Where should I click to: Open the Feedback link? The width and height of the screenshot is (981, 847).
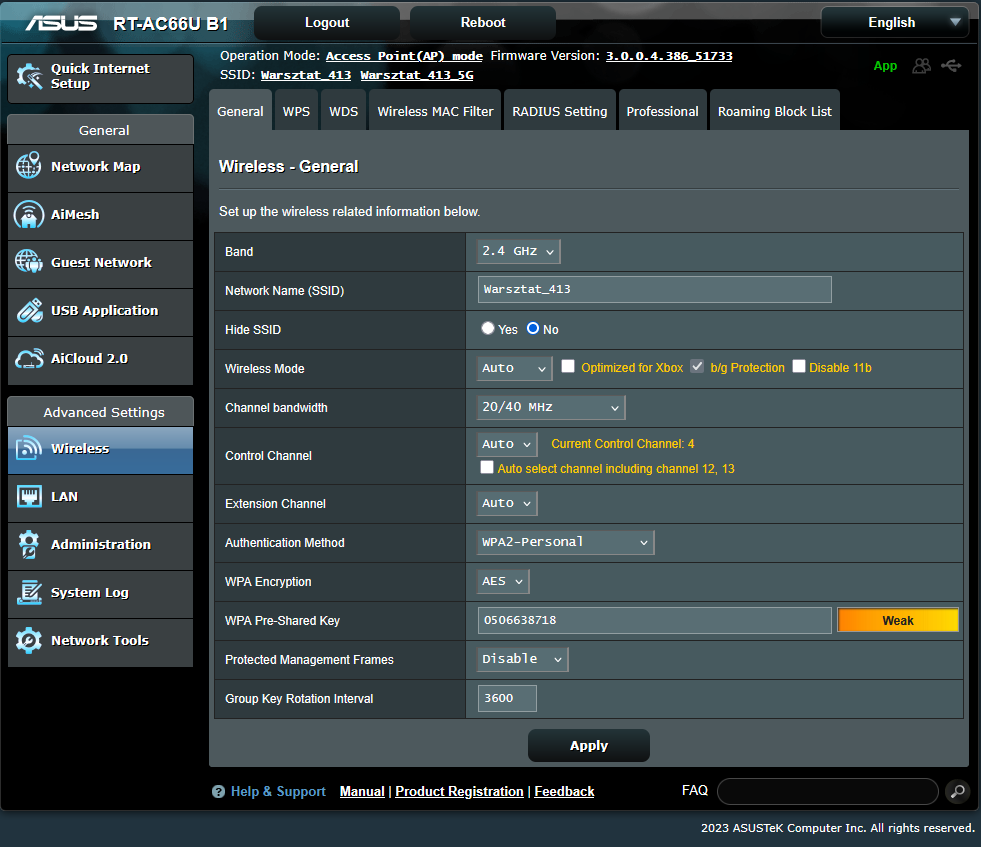coord(564,791)
